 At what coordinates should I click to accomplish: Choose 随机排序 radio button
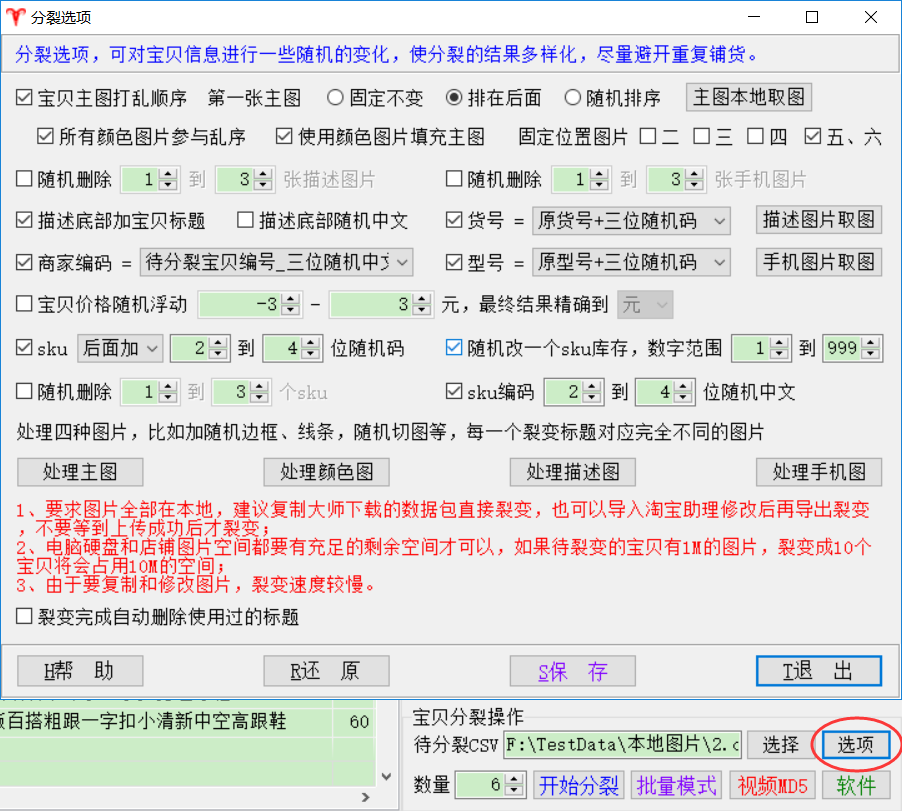coord(573,98)
